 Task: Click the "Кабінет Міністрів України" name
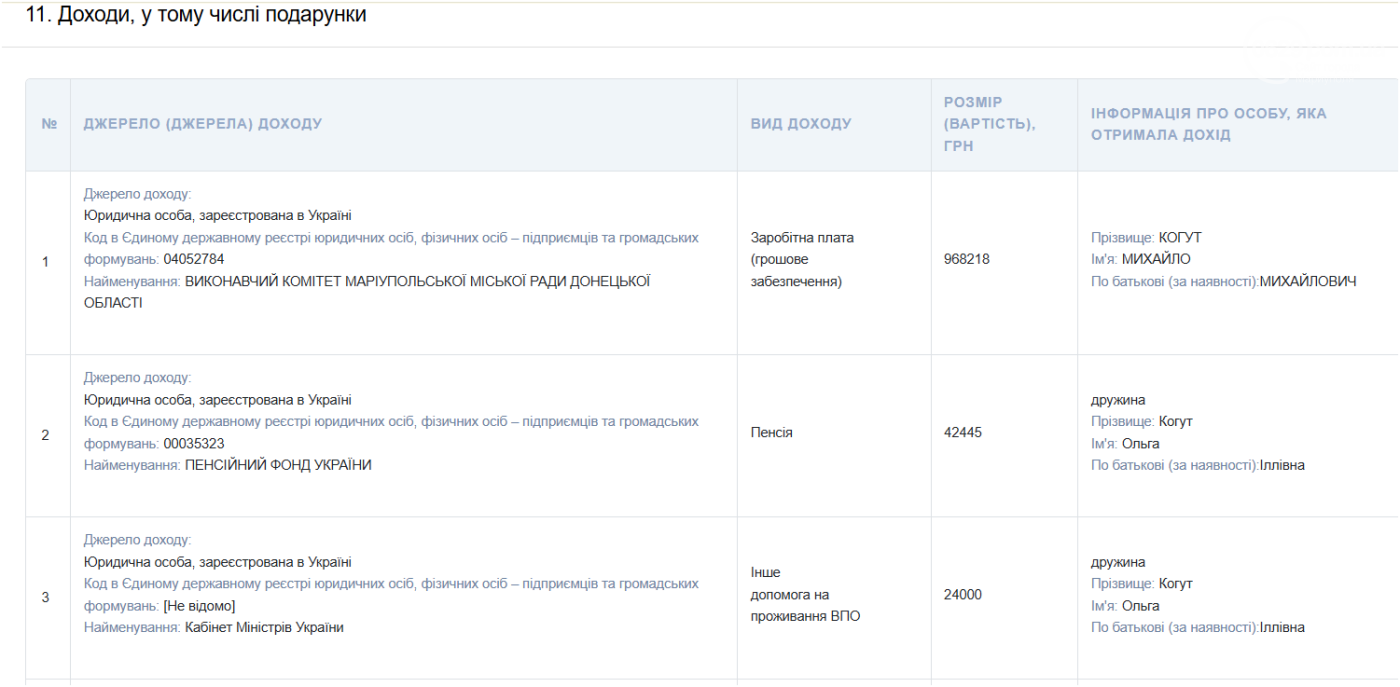point(264,628)
